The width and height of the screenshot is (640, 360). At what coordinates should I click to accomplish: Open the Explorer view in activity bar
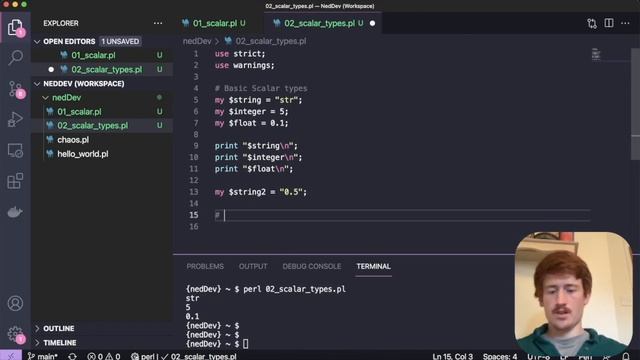pyautogui.click(x=15, y=27)
